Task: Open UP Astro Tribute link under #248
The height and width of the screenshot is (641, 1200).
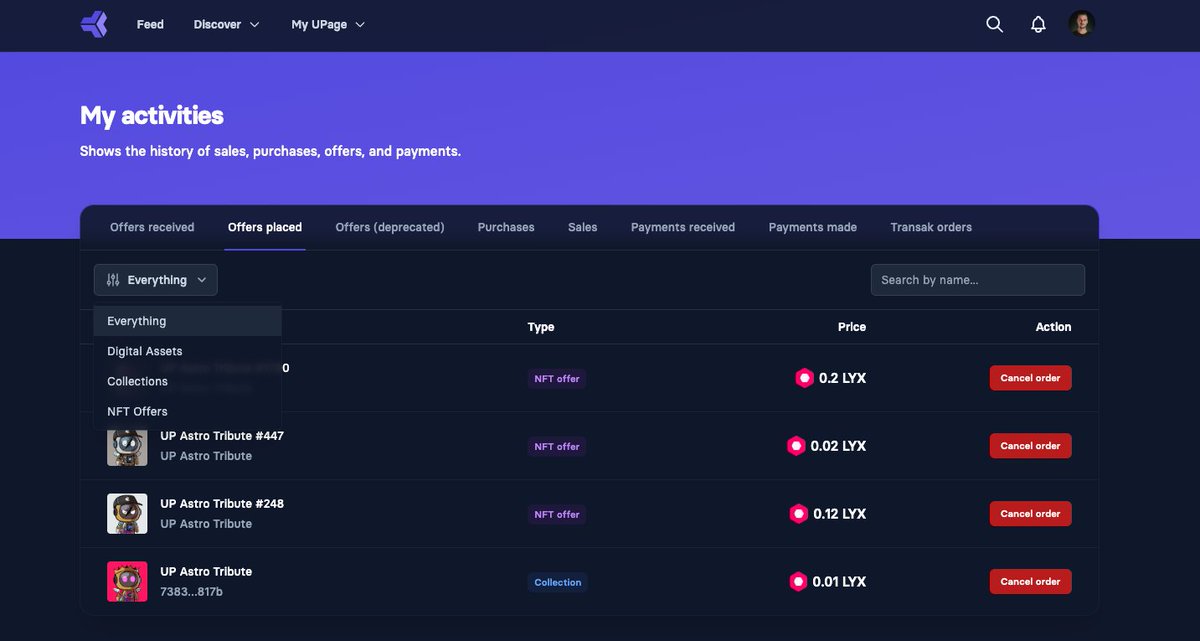Action: [206, 524]
